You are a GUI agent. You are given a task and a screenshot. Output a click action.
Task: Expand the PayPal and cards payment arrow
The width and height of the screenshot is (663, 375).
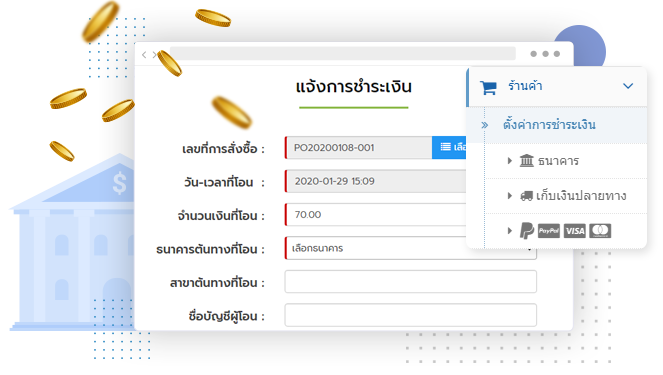point(510,230)
